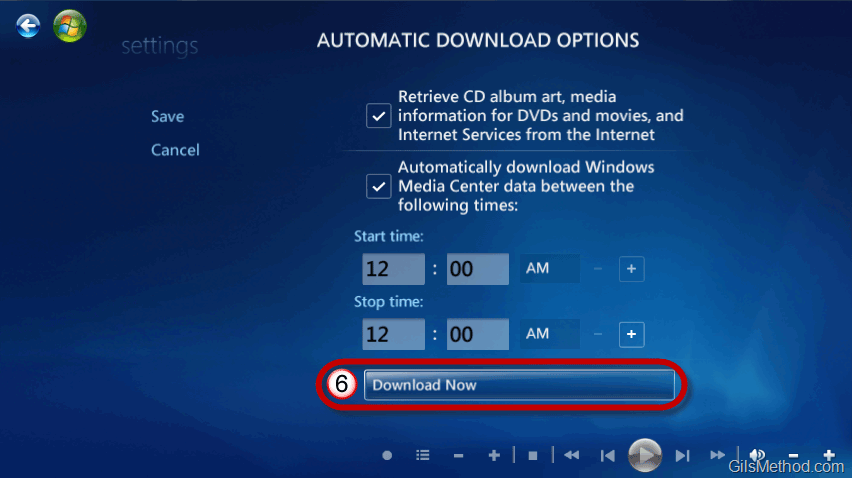Click the round play button
Viewport: 852px width, 478px height.
(x=645, y=455)
